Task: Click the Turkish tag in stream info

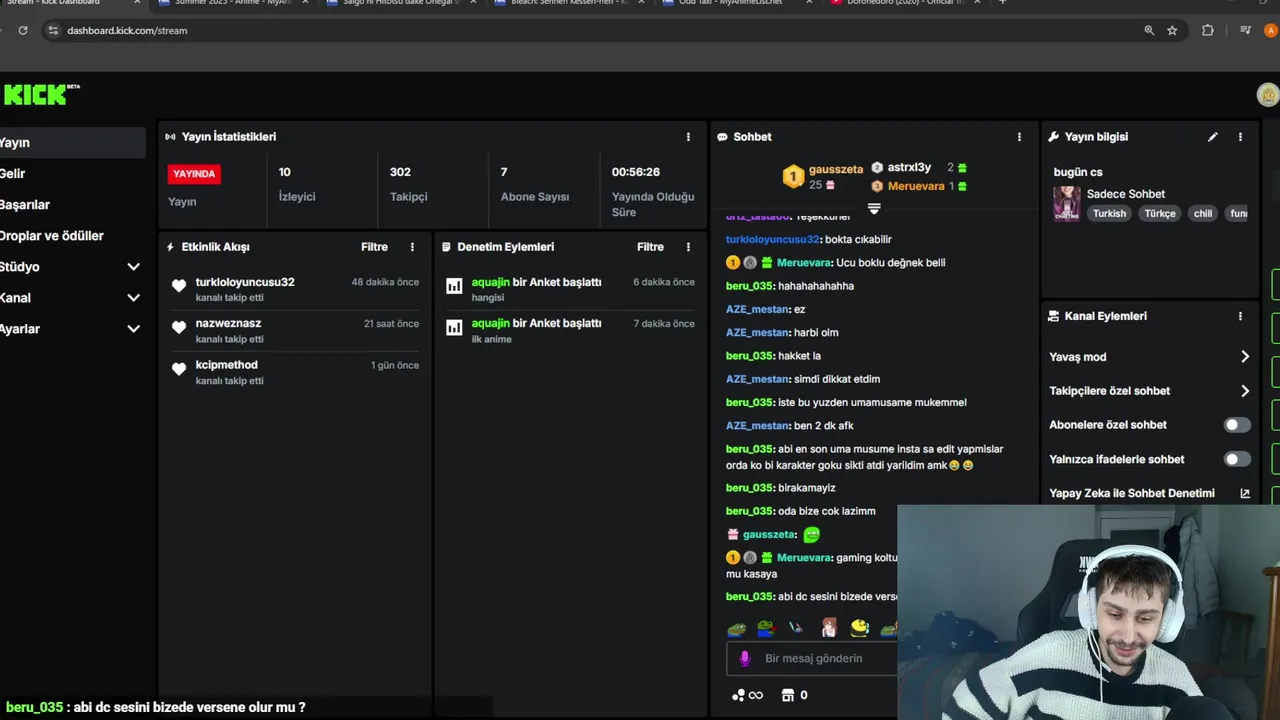Action: click(x=1109, y=213)
